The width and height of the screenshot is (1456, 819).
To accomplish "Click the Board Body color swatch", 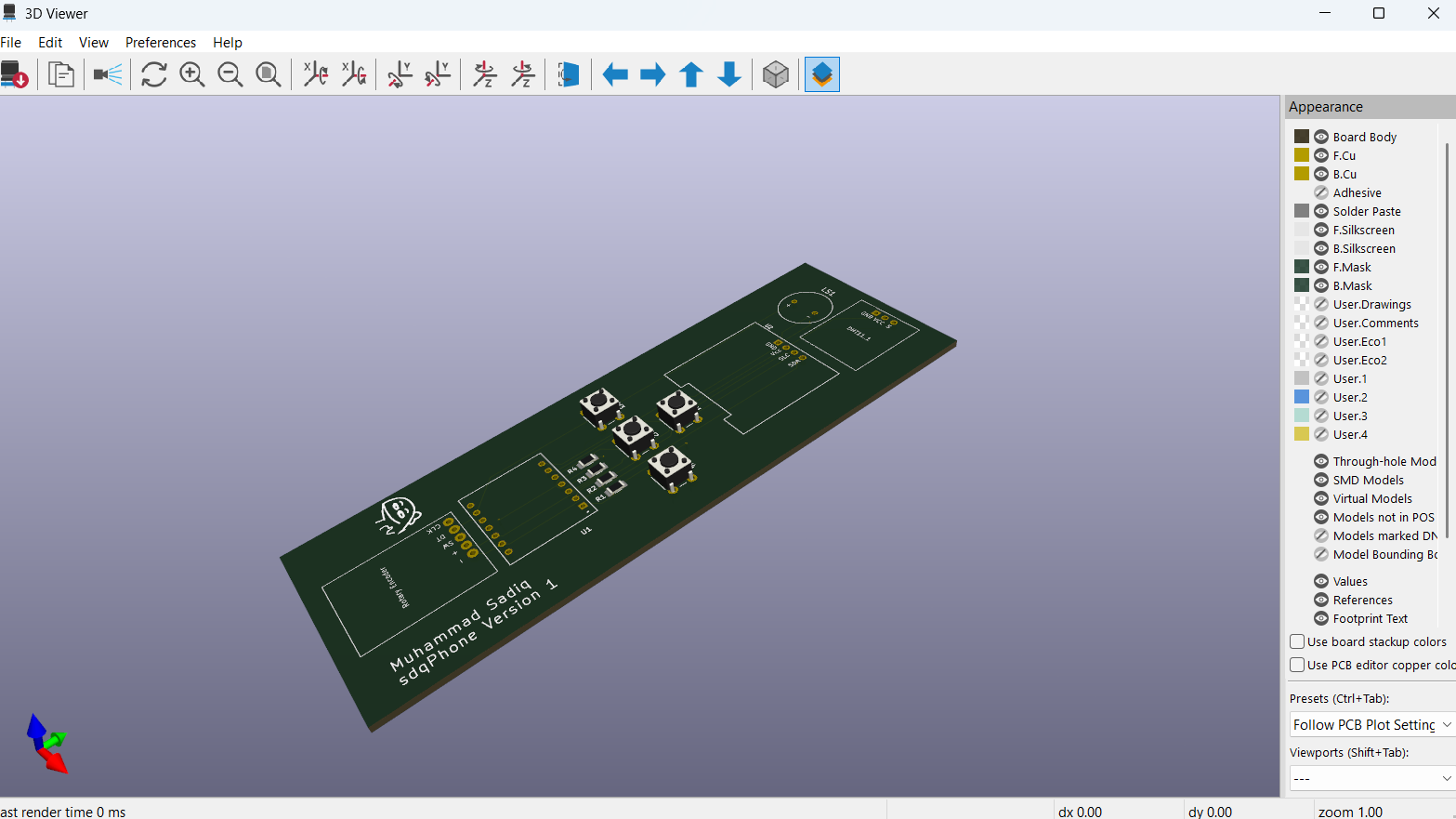I will point(1302,137).
